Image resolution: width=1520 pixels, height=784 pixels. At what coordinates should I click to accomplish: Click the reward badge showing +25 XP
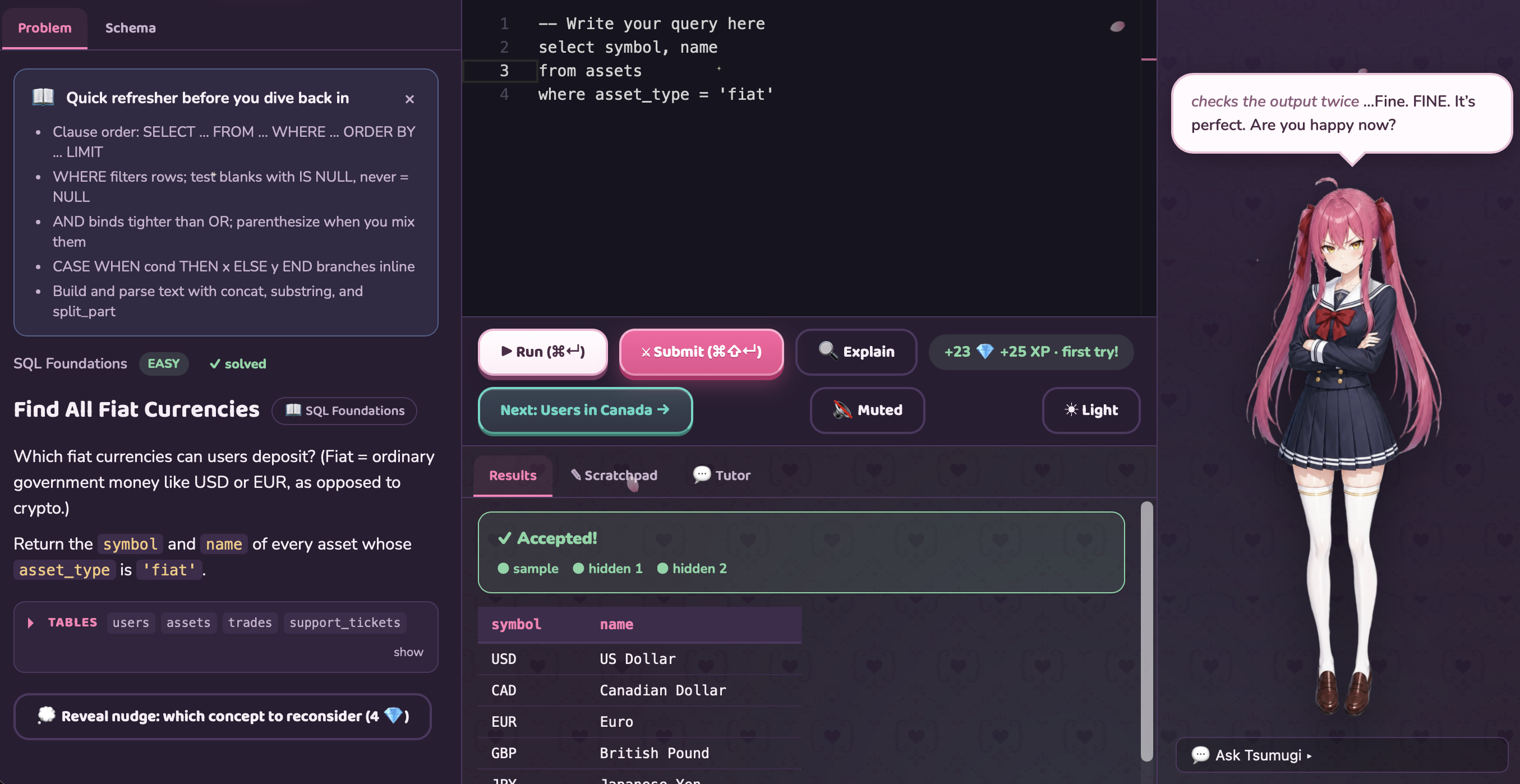point(1031,352)
